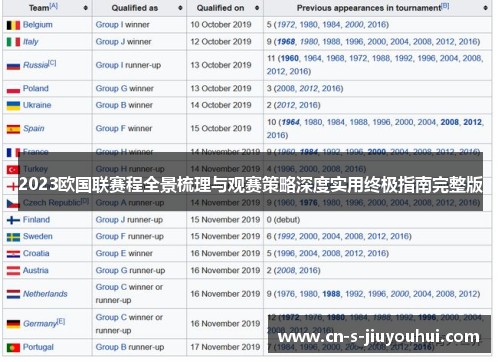The width and height of the screenshot is (500, 362).
Task: Follow Group J link in Italy row
Action: tap(110, 42)
